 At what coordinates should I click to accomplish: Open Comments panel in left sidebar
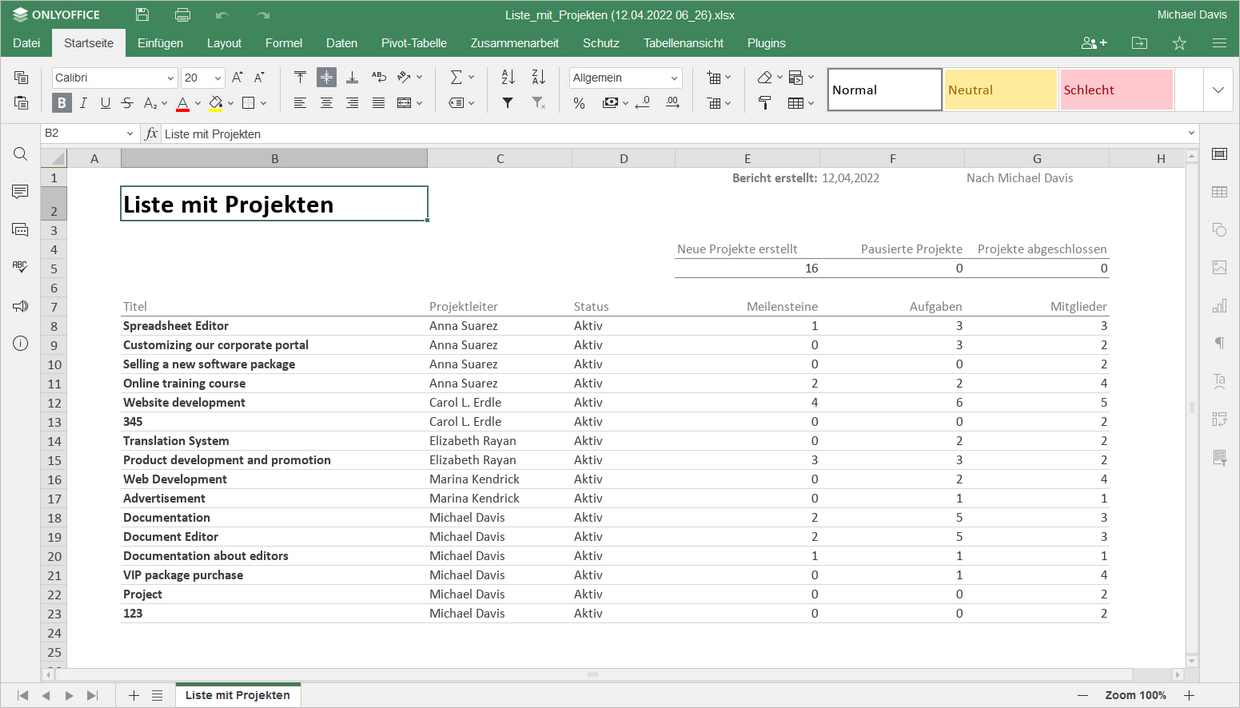point(20,191)
